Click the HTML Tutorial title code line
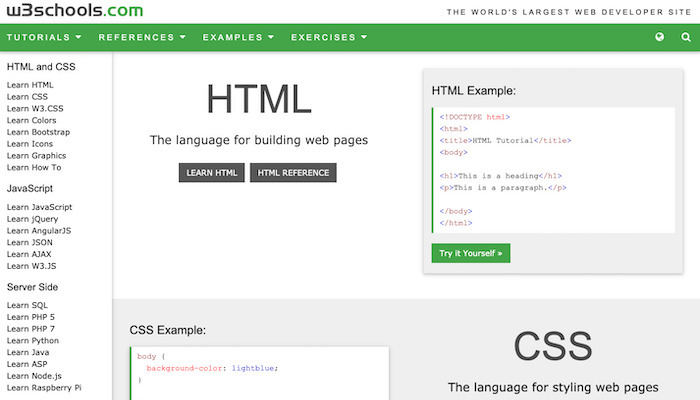 click(x=505, y=141)
